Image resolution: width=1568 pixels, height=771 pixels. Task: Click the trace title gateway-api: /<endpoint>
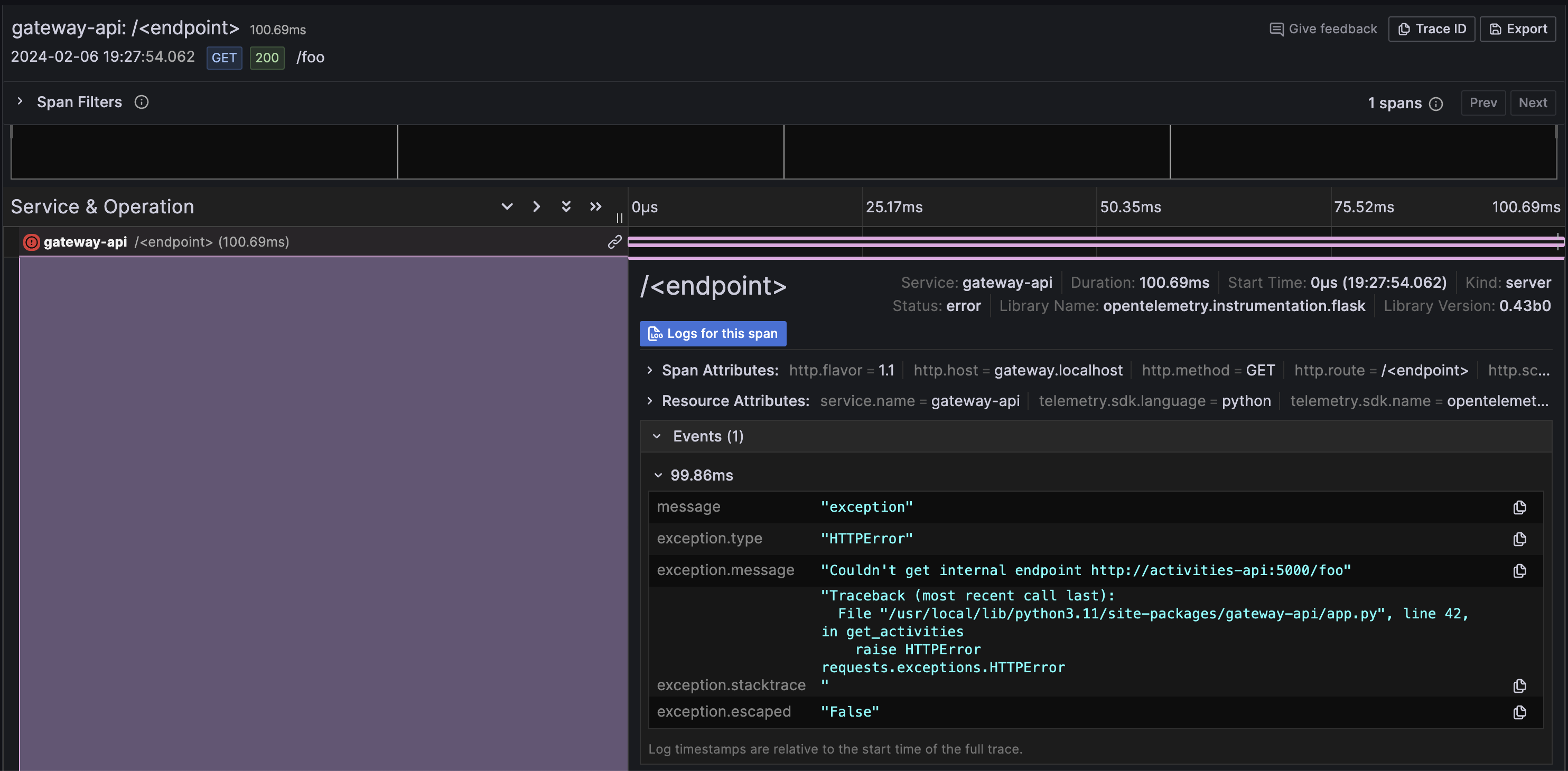[125, 27]
